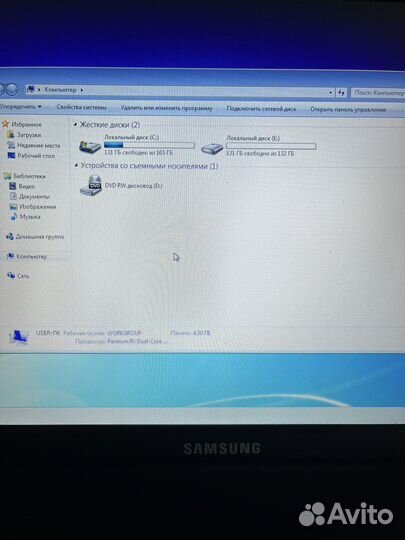The image size is (405, 540).
Task: Click Открыть панель управления
Action: [x=348, y=110]
